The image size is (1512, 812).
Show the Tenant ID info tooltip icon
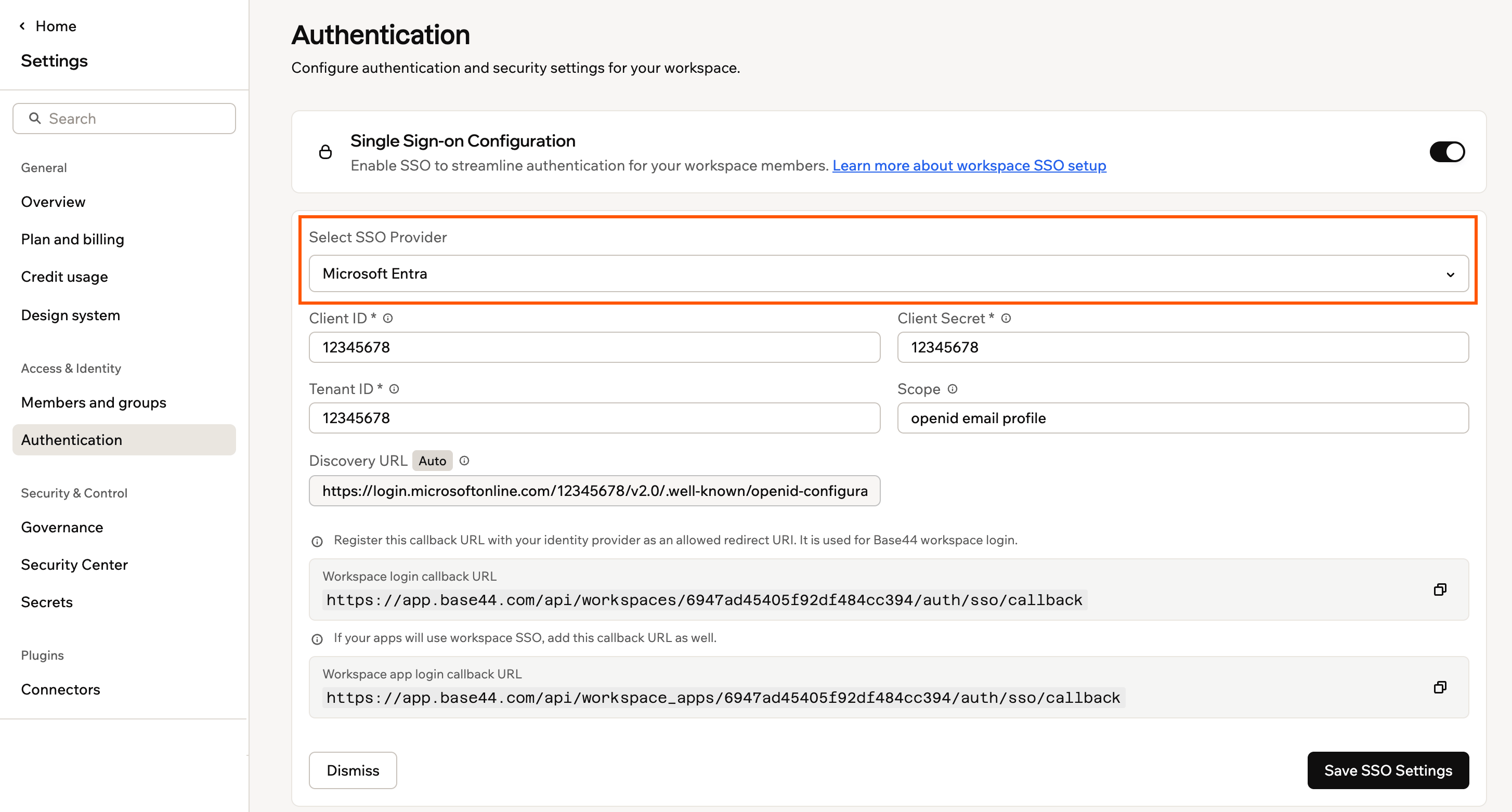point(395,389)
